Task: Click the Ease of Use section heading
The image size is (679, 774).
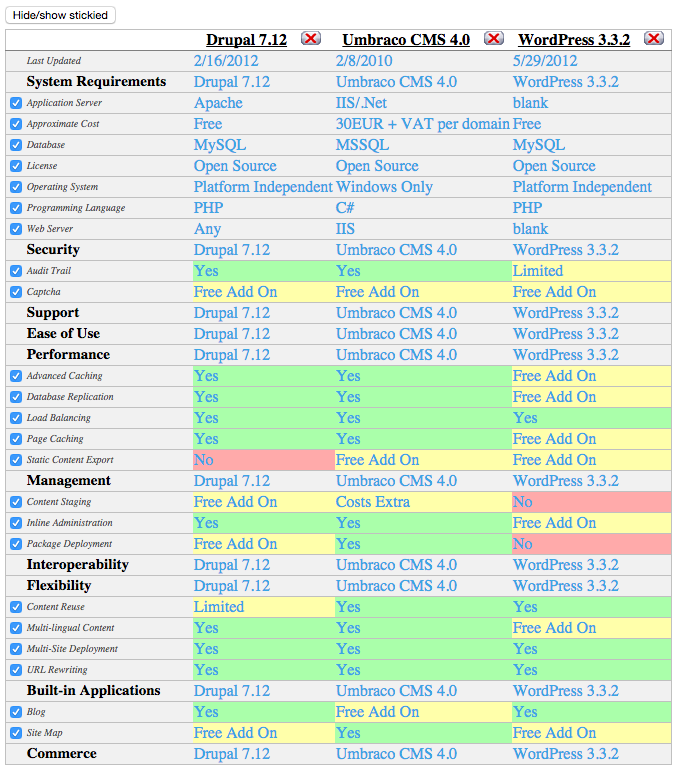Action: (x=63, y=333)
